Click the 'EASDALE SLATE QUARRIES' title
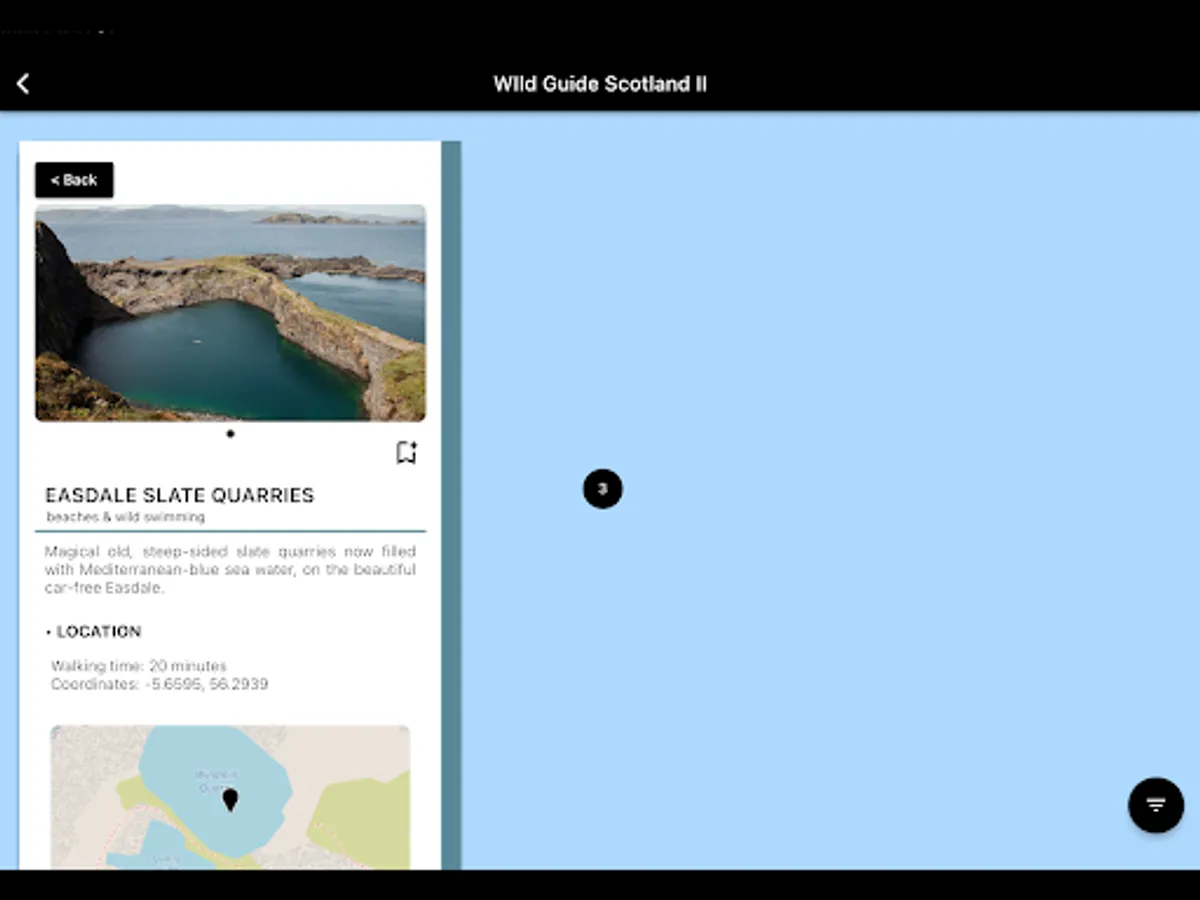The width and height of the screenshot is (1200, 900). [180, 495]
